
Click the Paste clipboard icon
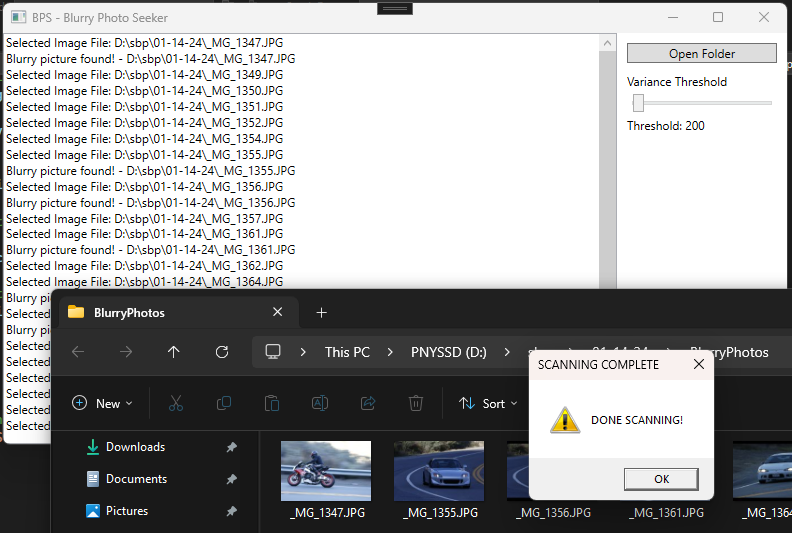tap(272, 403)
